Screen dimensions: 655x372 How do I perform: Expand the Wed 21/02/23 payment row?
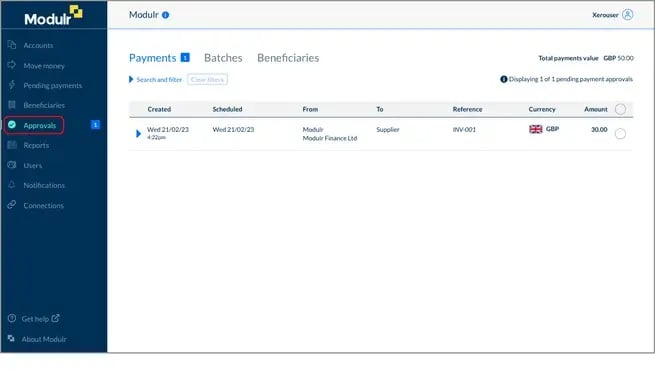pyautogui.click(x=138, y=134)
